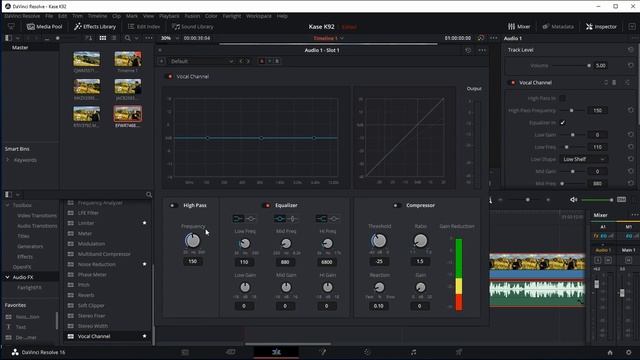Viewport: 640px width, 360px height.
Task: Open Default preset dropdown
Action: point(202,61)
